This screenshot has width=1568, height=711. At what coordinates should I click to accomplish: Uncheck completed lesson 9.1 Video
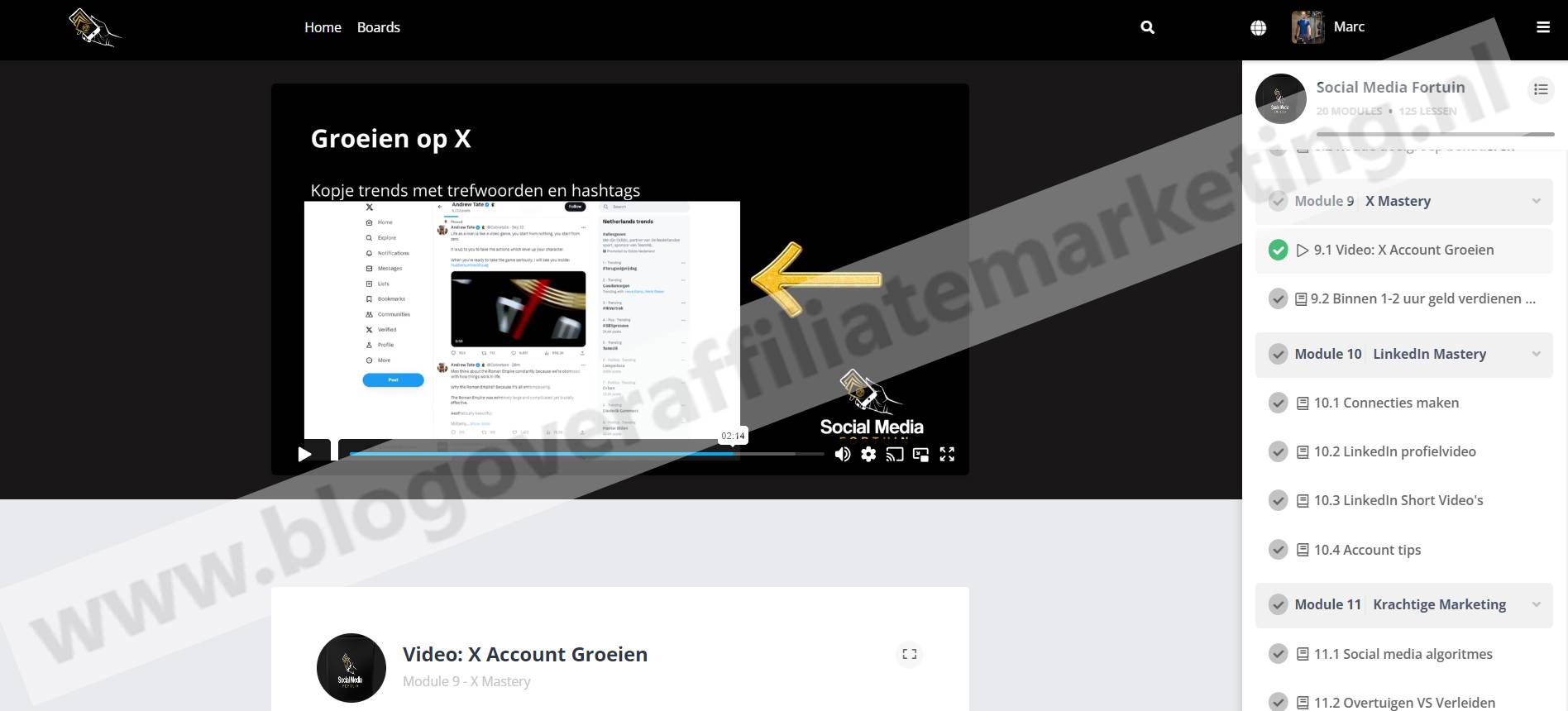[1278, 250]
